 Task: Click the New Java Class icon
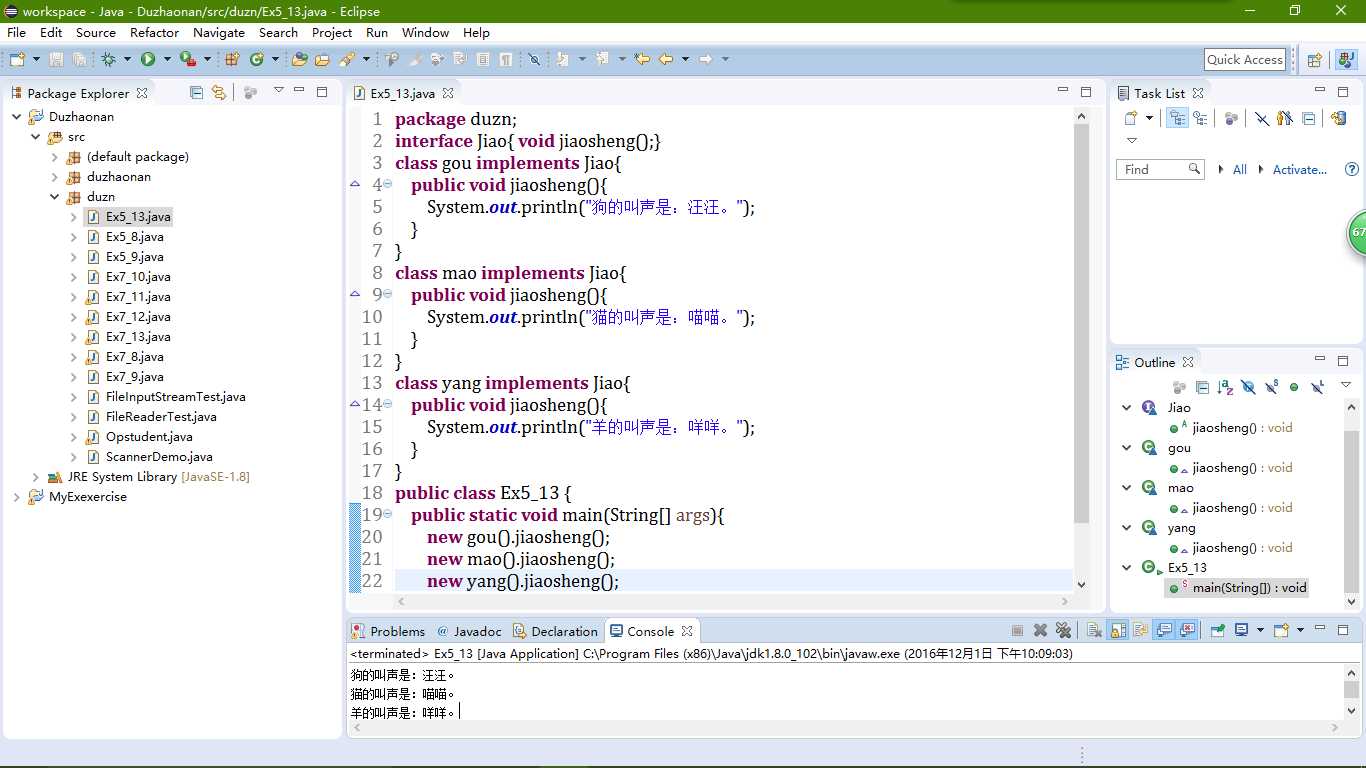pos(256,60)
